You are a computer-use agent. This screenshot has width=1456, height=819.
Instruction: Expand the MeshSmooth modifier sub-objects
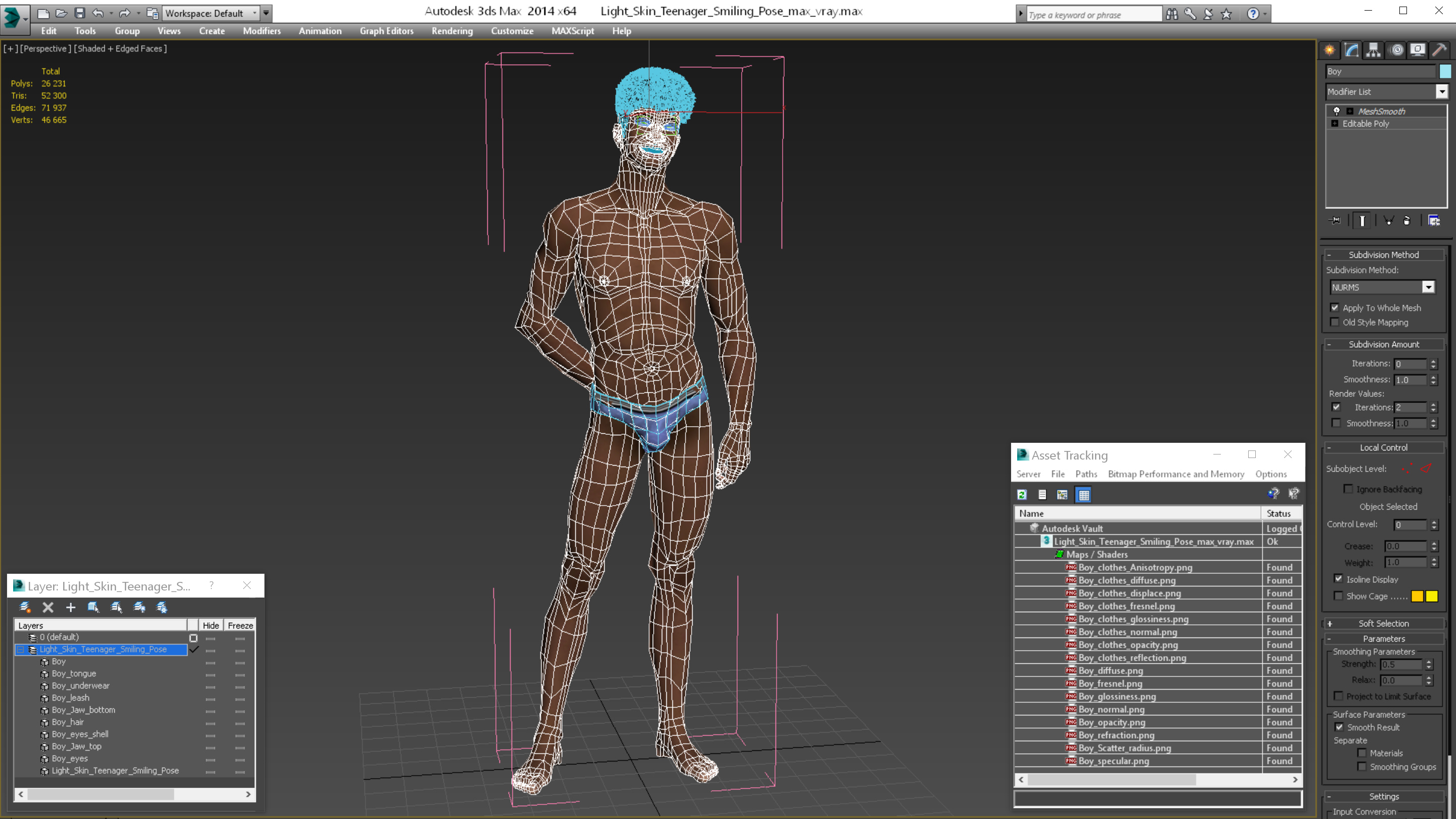coord(1350,111)
